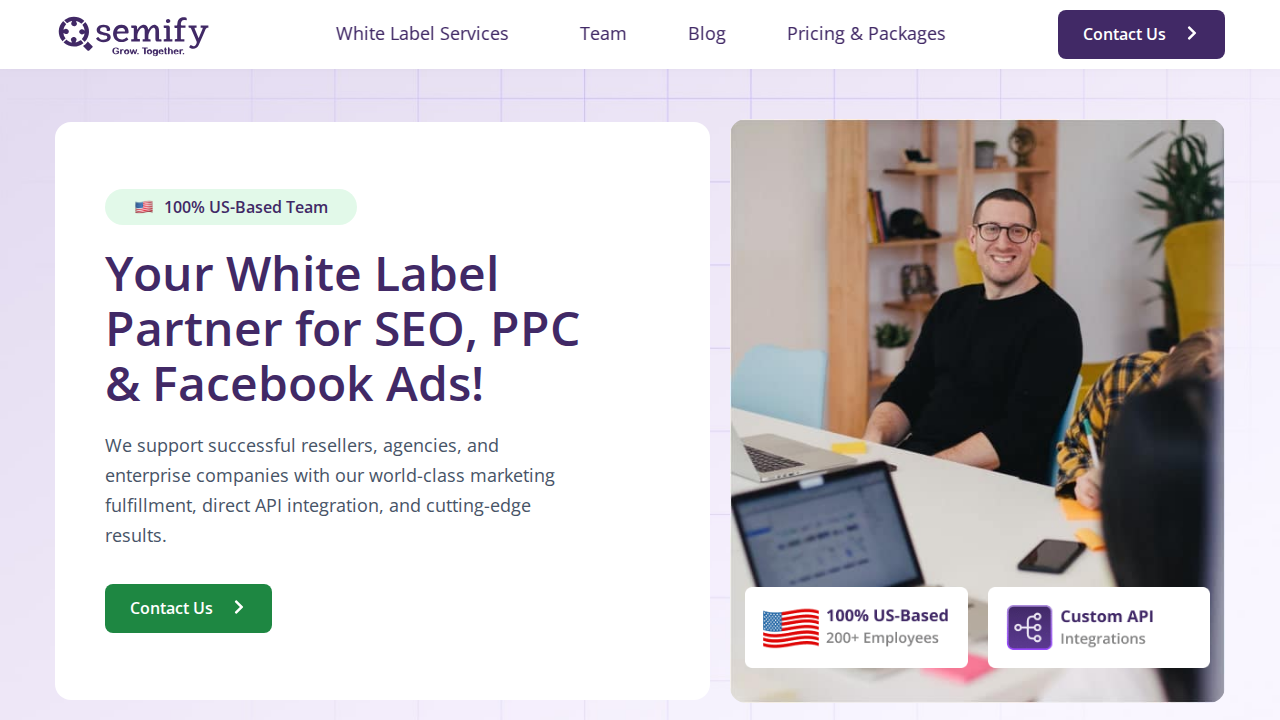Image resolution: width=1280 pixels, height=720 pixels.
Task: Open the Blog link in navigation
Action: coord(707,34)
